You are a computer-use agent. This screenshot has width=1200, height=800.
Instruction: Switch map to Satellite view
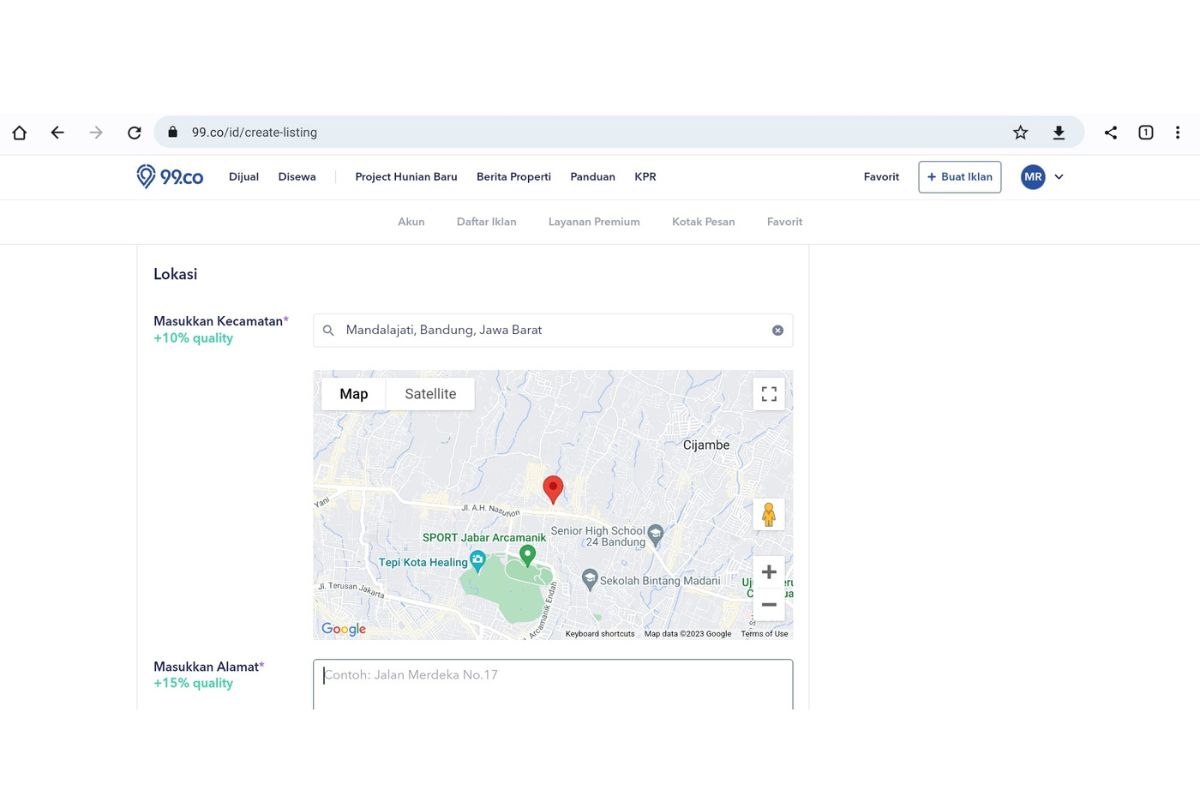click(430, 394)
